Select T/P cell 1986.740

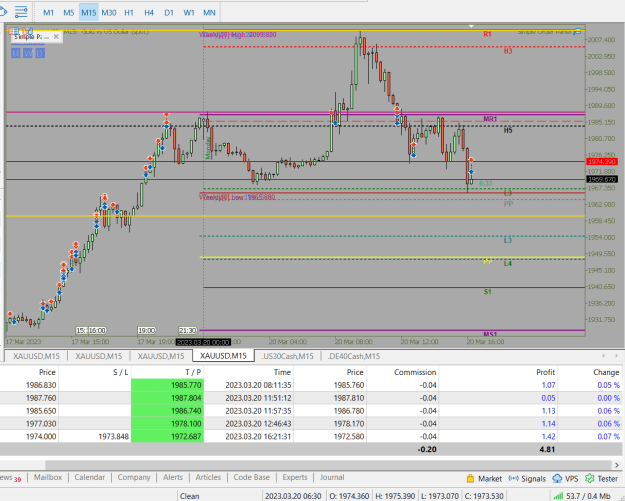click(167, 411)
